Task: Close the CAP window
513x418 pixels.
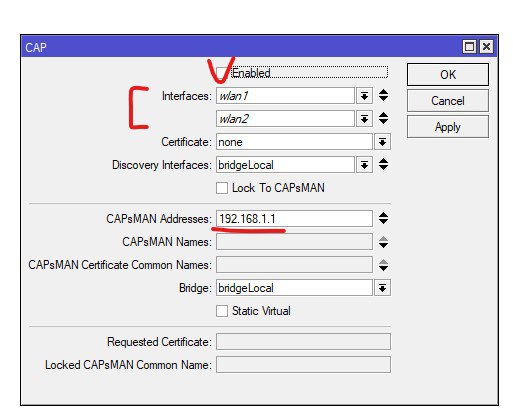Action: (x=486, y=46)
